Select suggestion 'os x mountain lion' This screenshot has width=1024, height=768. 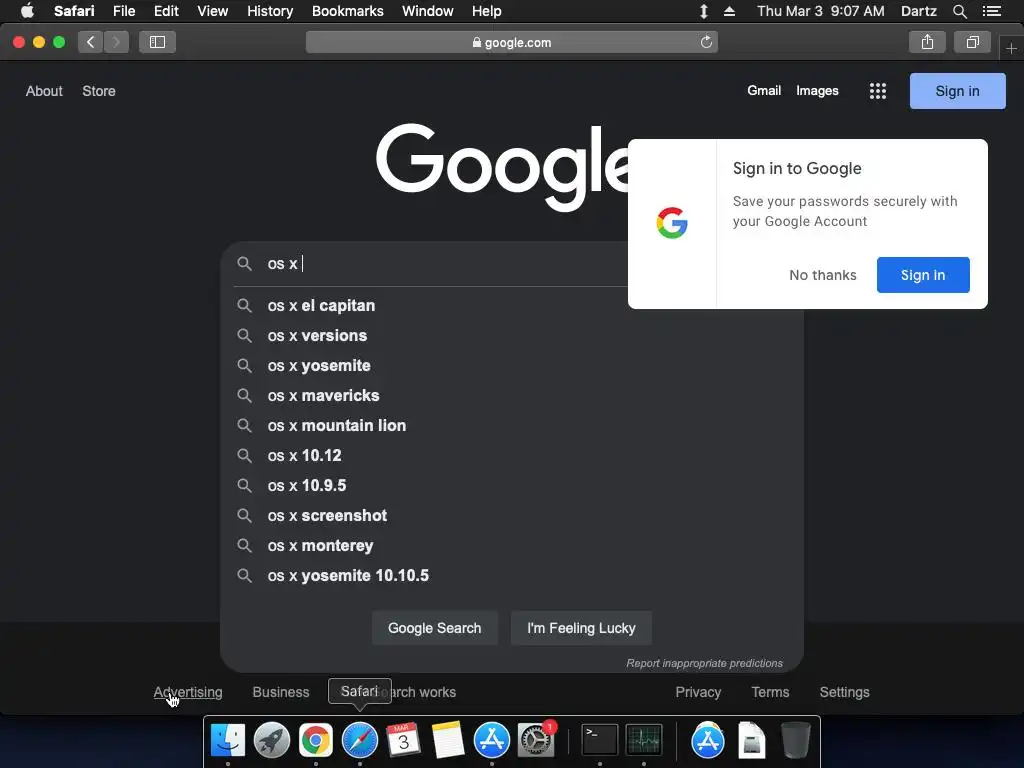coord(512,426)
